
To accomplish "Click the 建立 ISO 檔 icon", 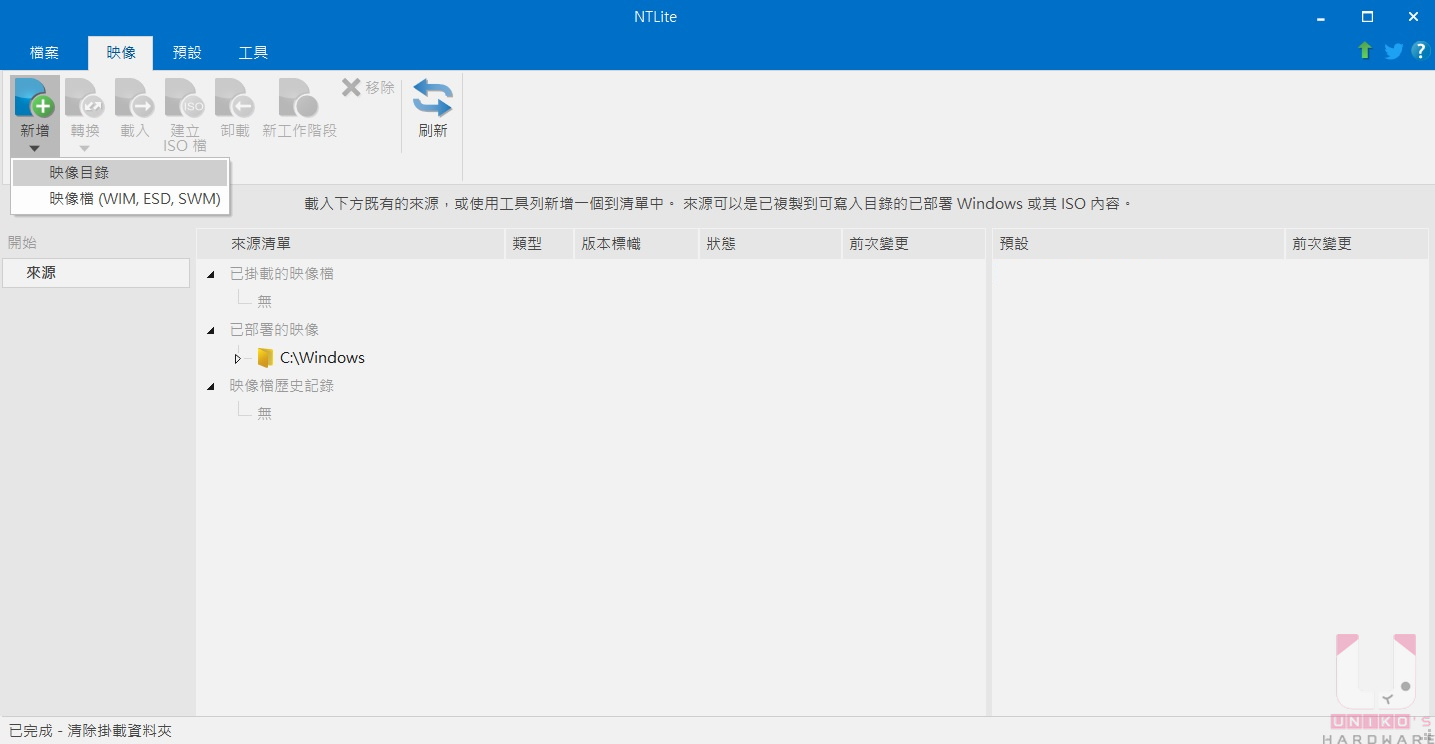I will [185, 98].
